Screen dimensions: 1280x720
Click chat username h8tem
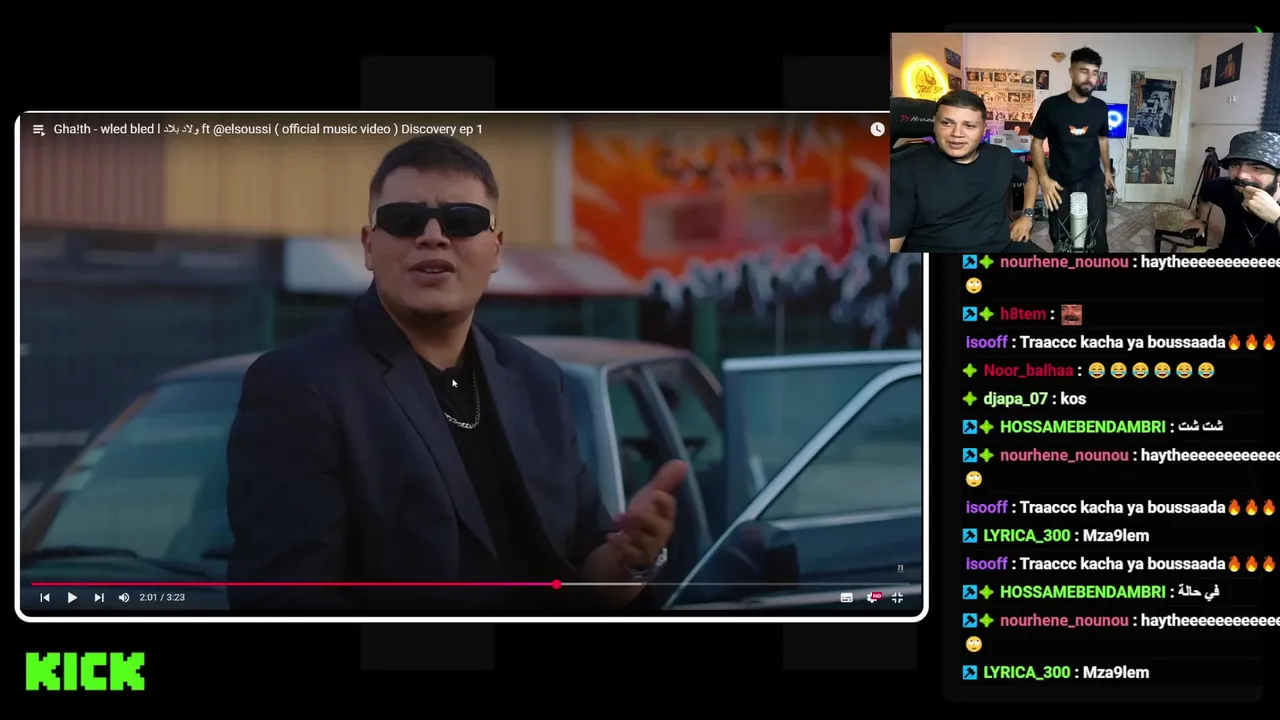1022,314
